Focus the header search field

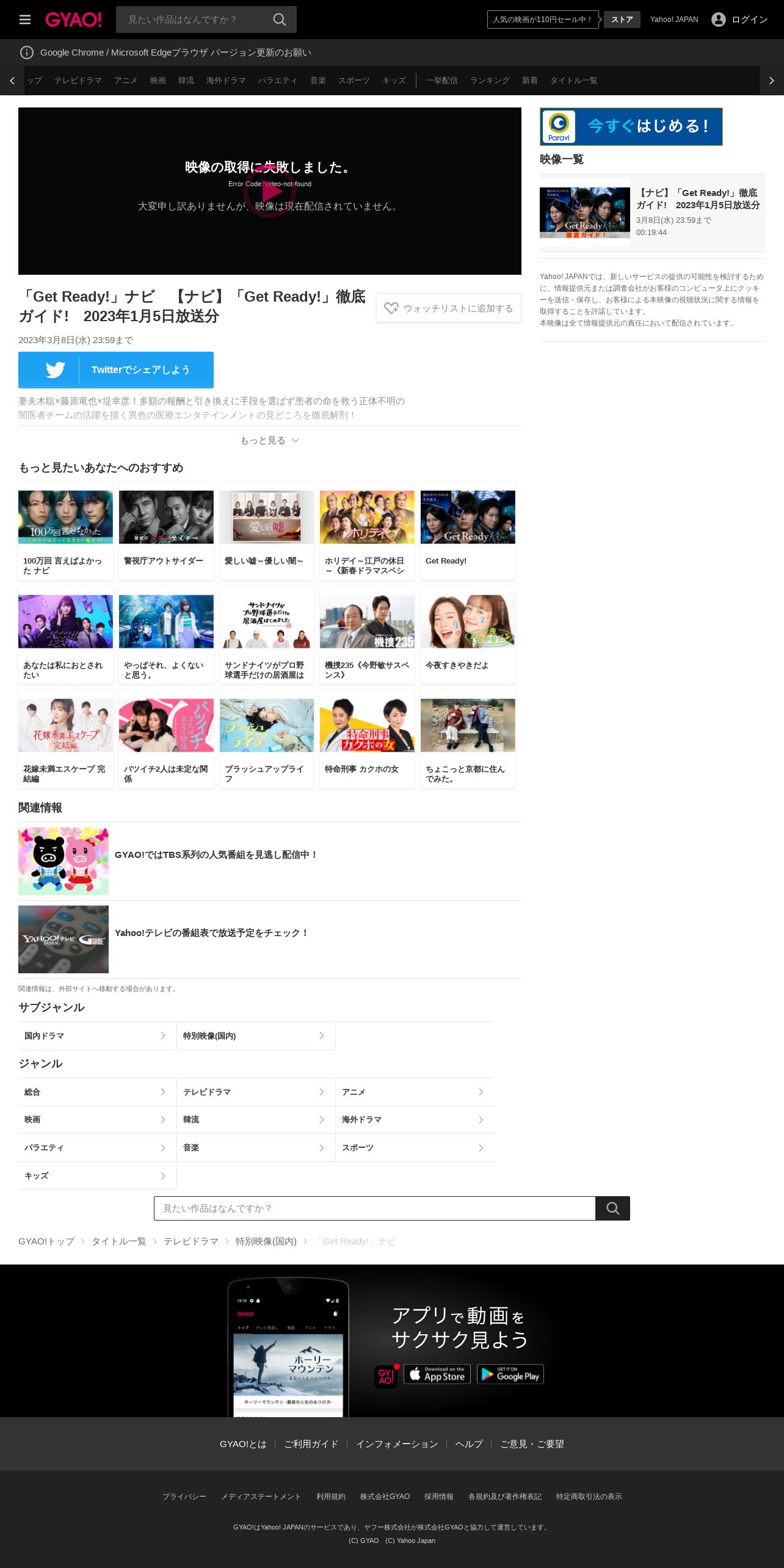pyautogui.click(x=195, y=20)
